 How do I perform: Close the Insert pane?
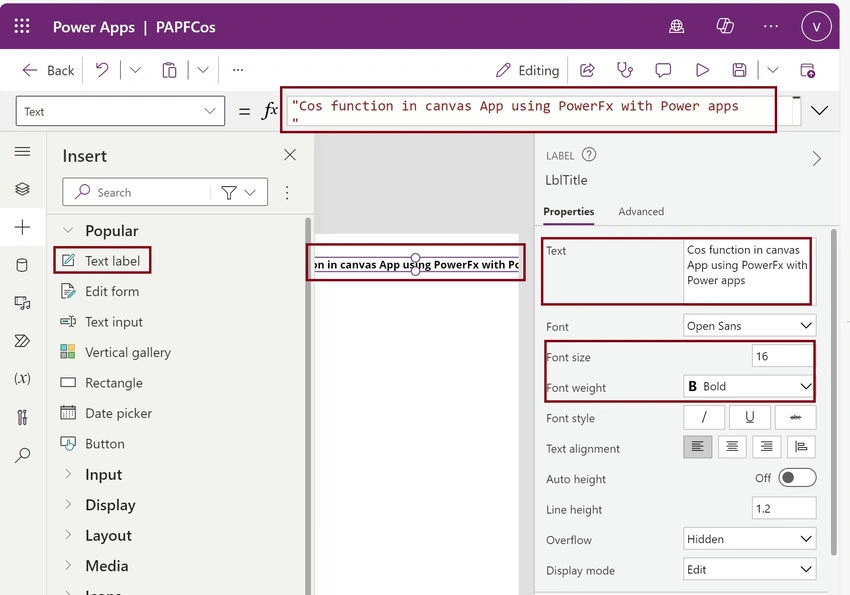(290, 155)
